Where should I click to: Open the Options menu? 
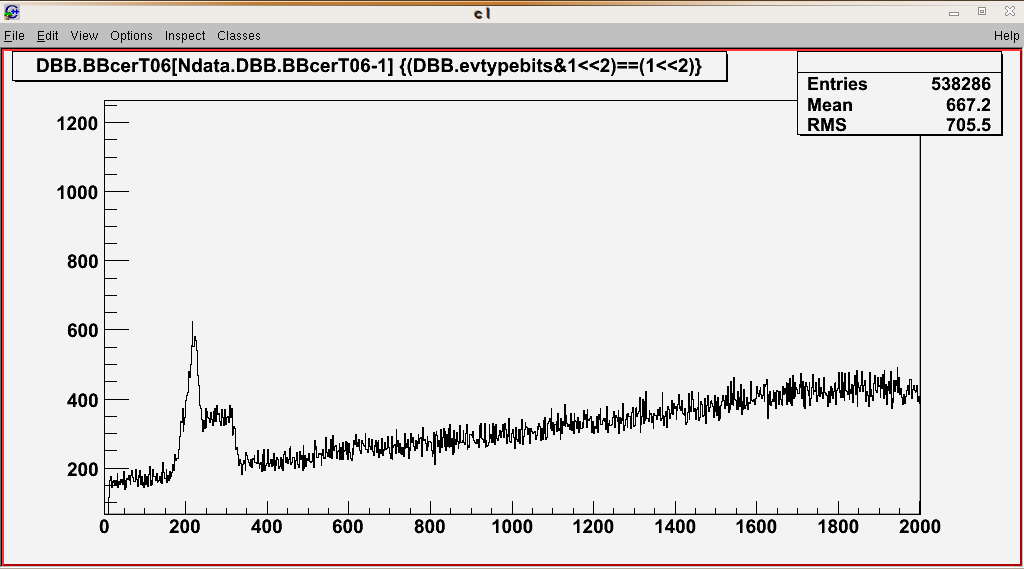(x=131, y=36)
